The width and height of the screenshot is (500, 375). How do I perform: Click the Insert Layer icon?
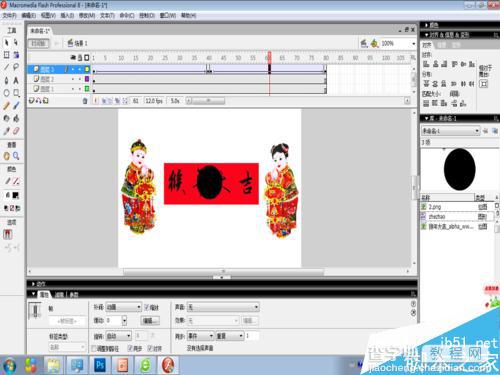click(31, 100)
